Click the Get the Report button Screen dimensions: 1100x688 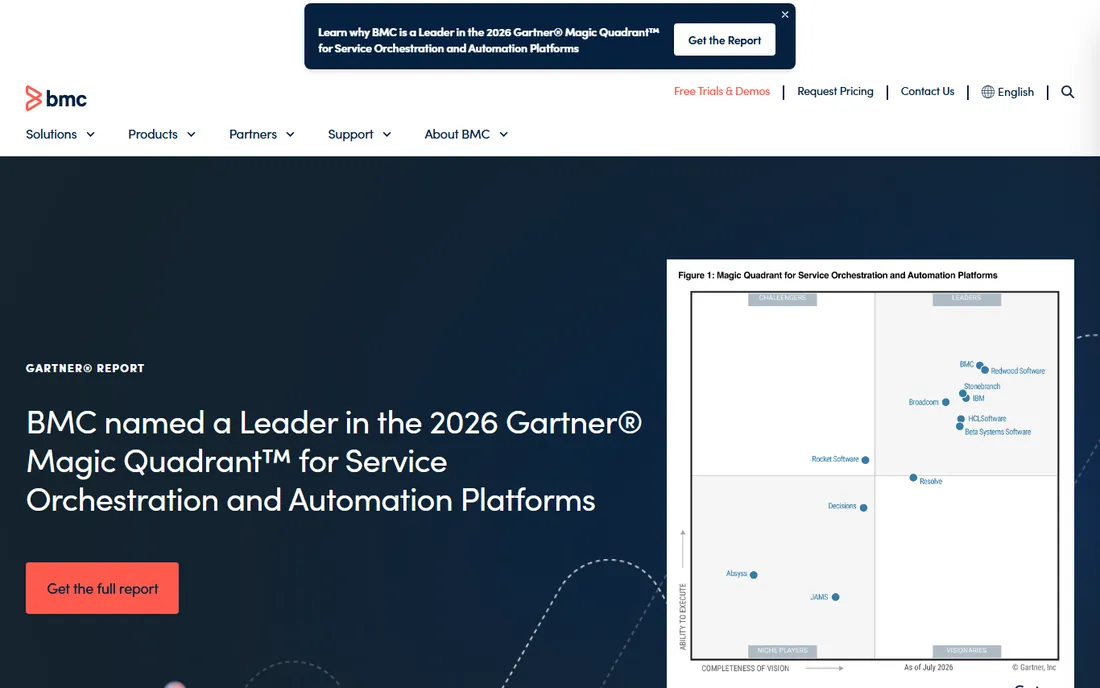724,40
